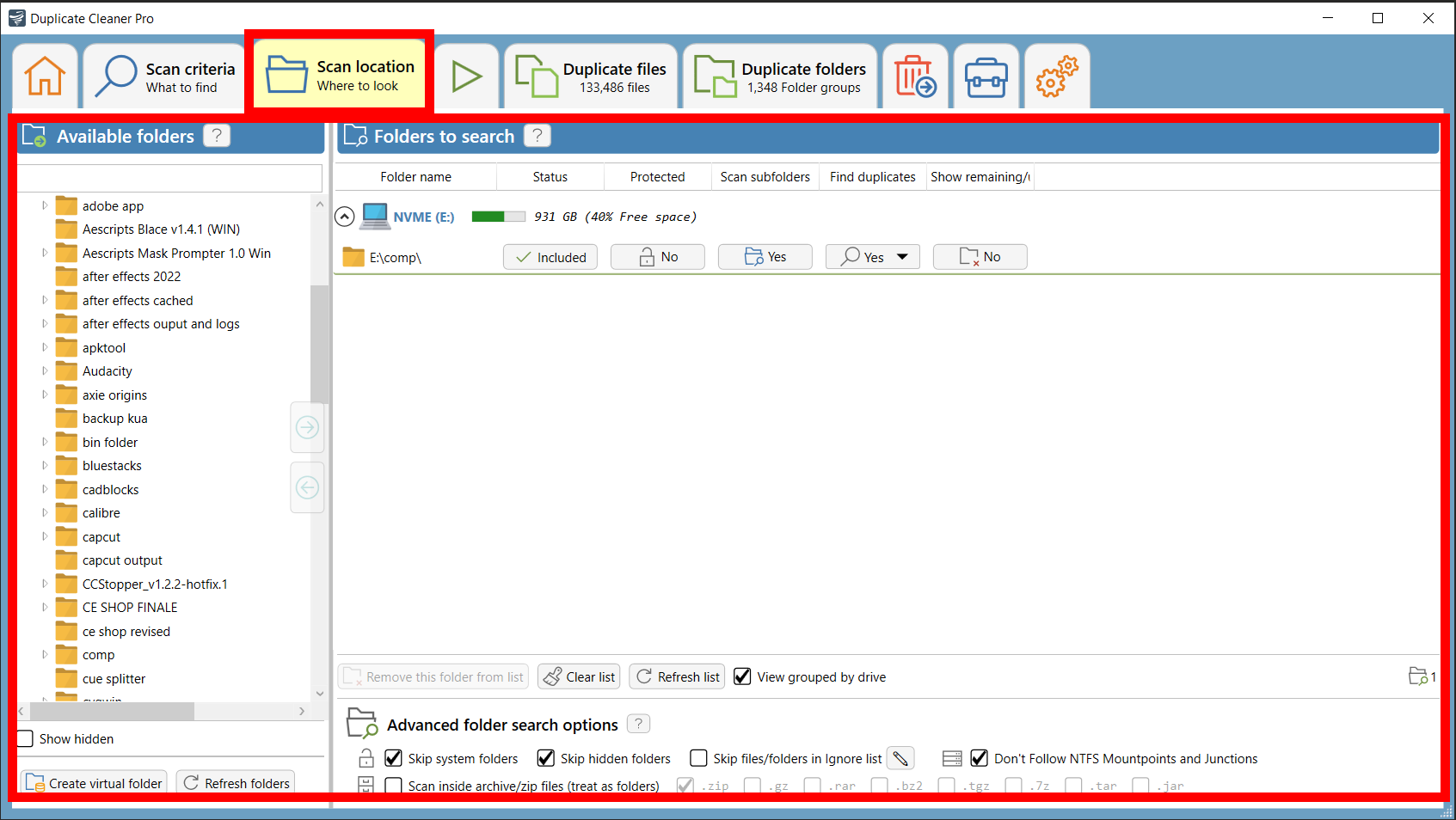Collapse the NVME (E:) drive group

pos(344,217)
